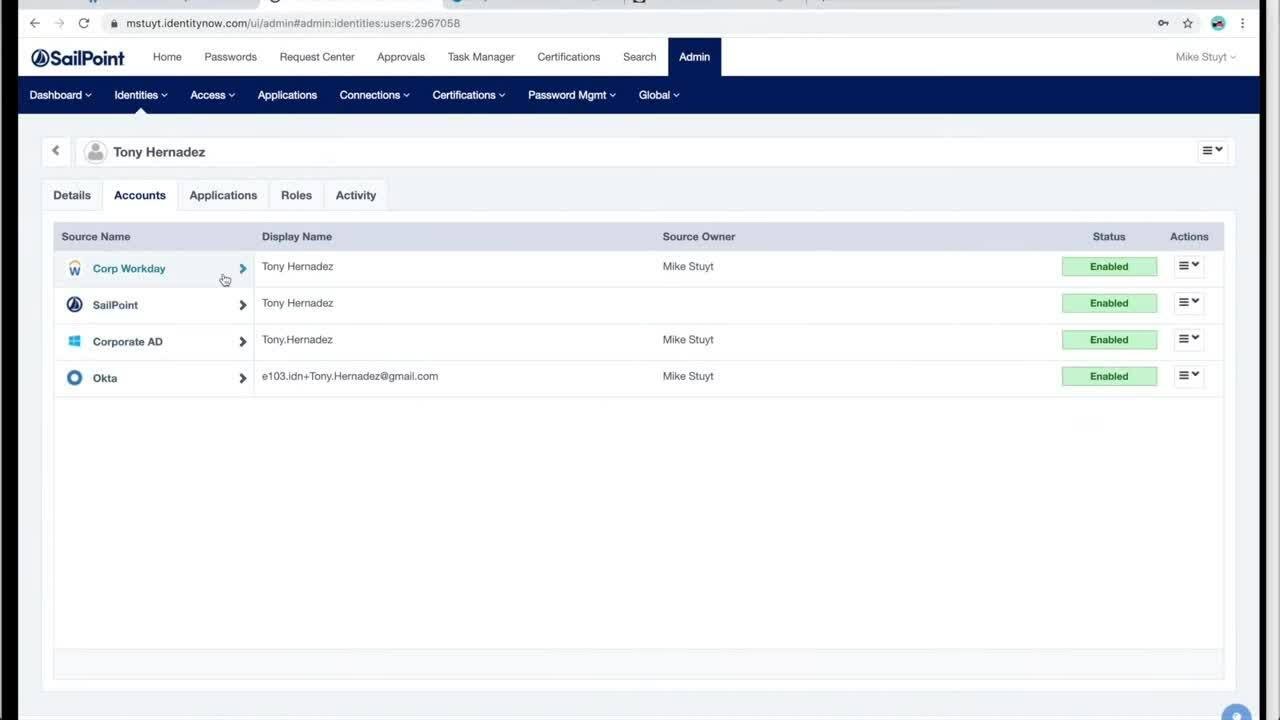Go to the Home page

(167, 57)
